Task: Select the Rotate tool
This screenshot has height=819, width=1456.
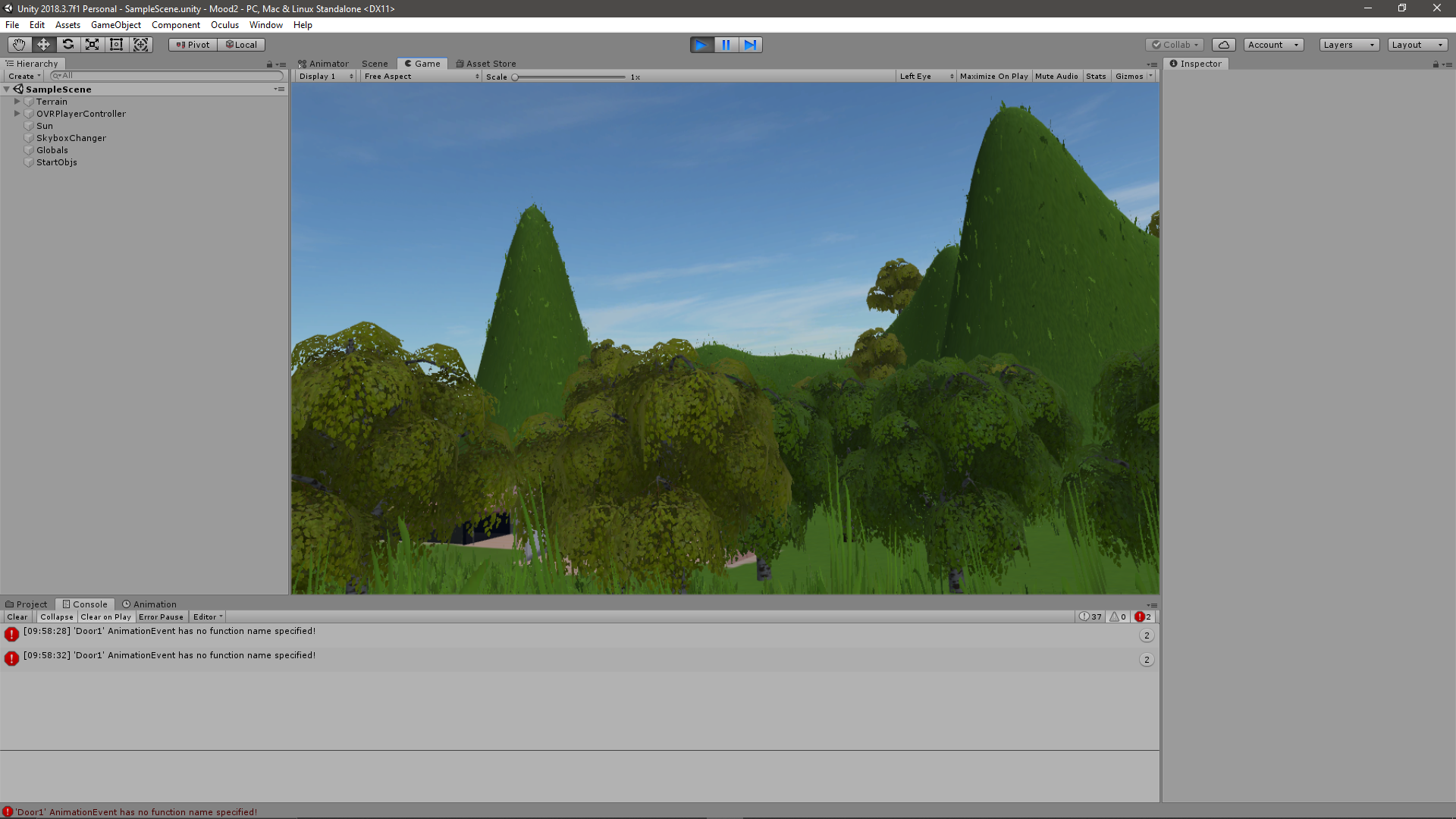Action: pos(67,45)
